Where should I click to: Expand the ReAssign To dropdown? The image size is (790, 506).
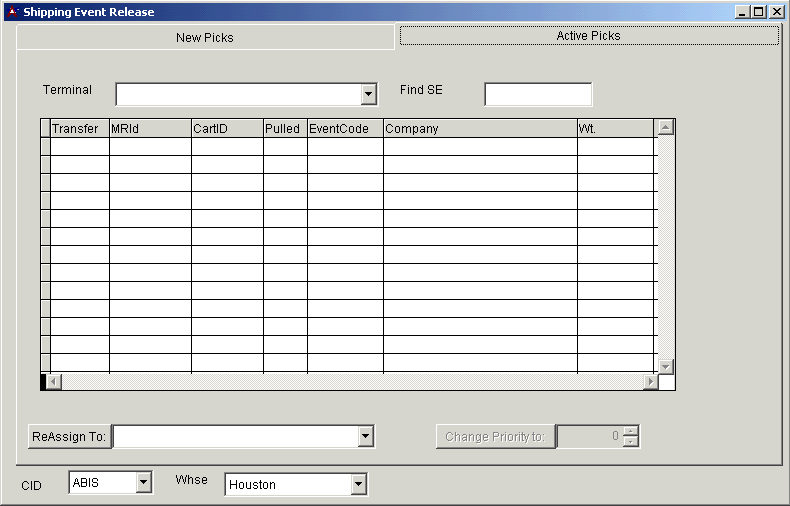pyautogui.click(x=366, y=436)
